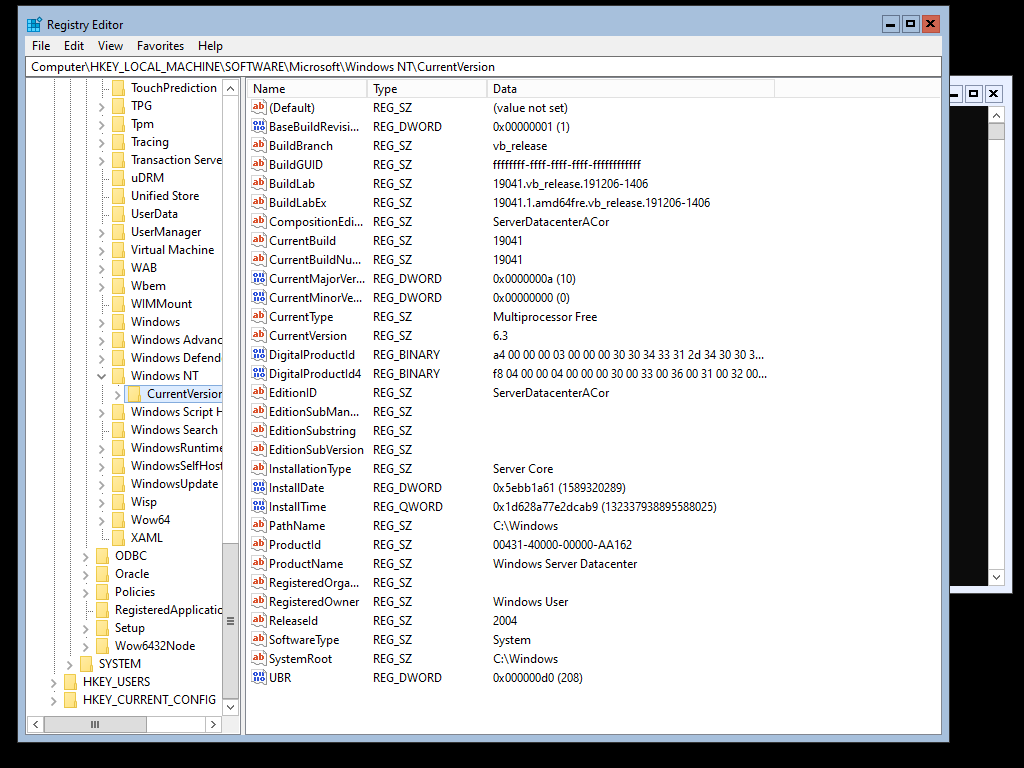The height and width of the screenshot is (768, 1024).
Task: Open the Edit menu
Action: [x=74, y=46]
